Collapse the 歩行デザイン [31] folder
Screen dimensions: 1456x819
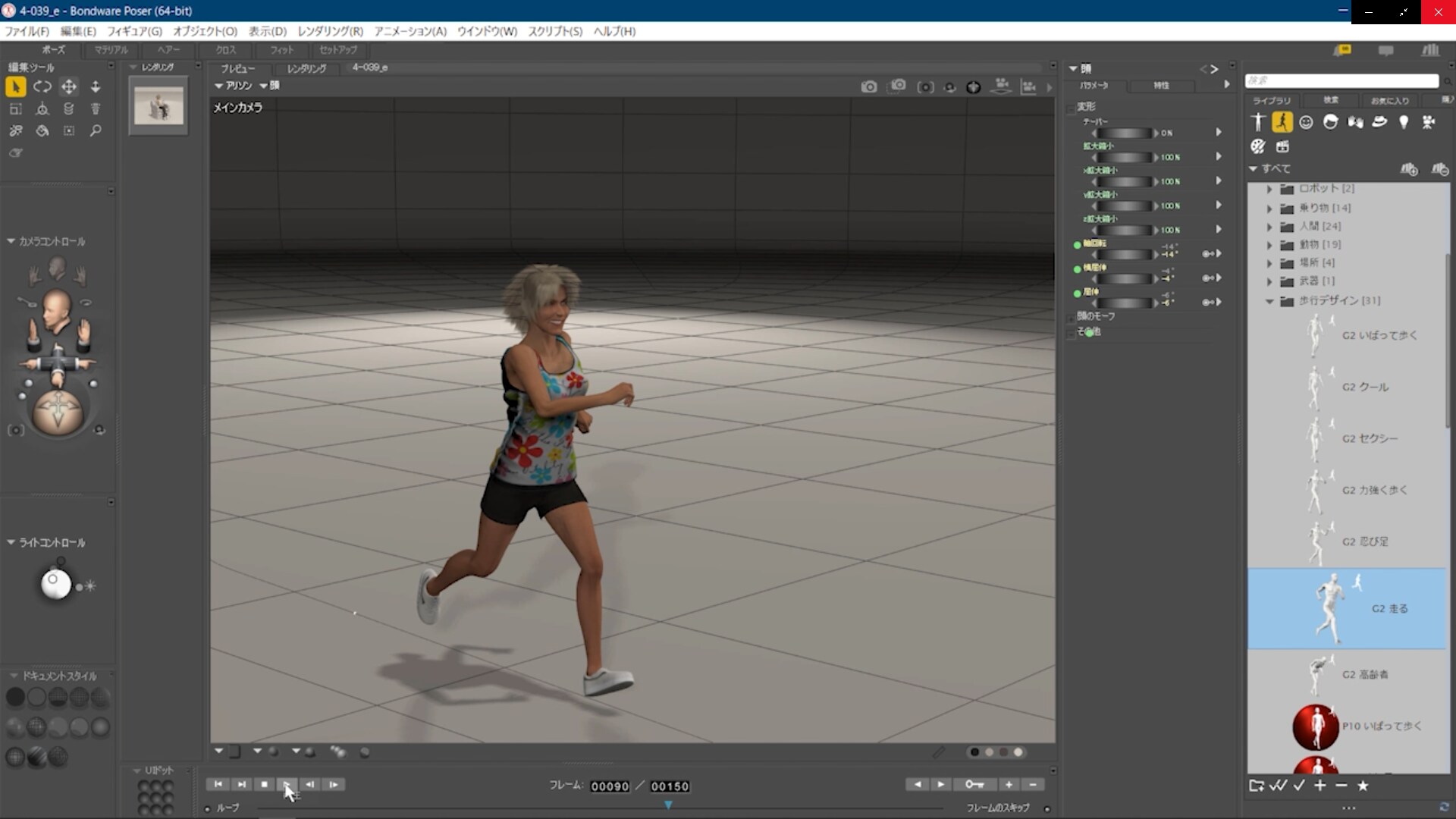tap(1269, 301)
